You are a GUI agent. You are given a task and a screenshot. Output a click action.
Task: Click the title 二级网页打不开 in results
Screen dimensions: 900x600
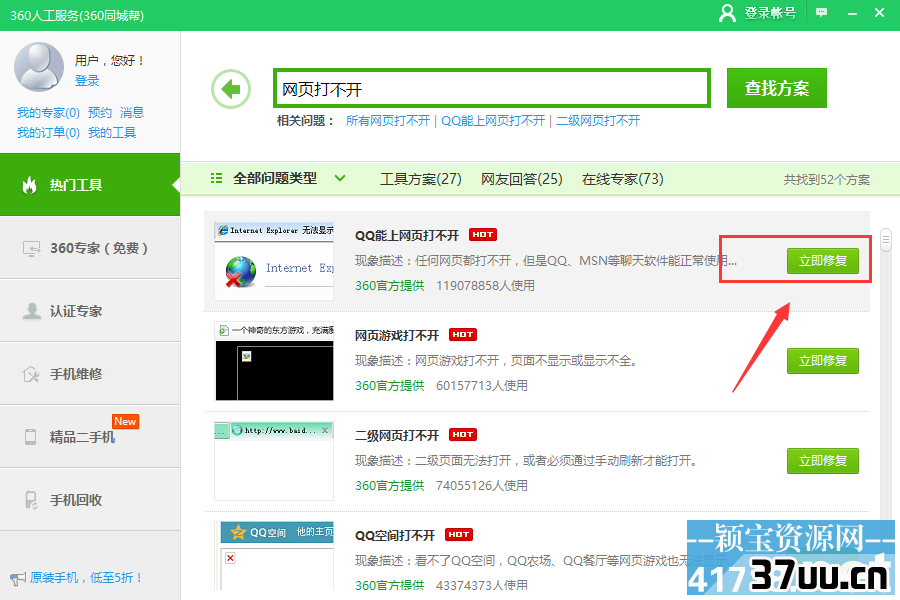pyautogui.click(x=397, y=435)
